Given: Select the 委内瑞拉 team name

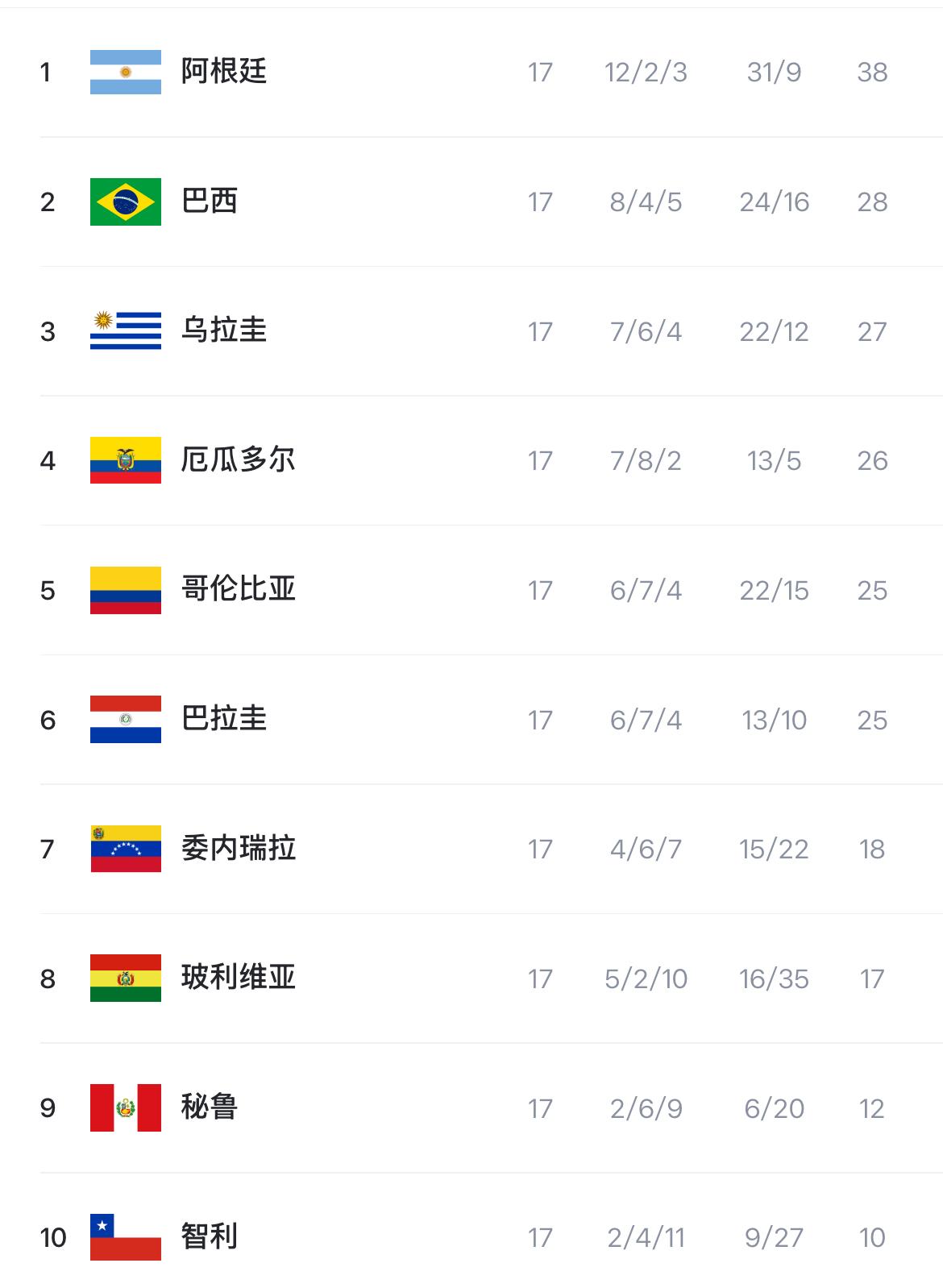Looking at the screenshot, I should click(239, 849).
